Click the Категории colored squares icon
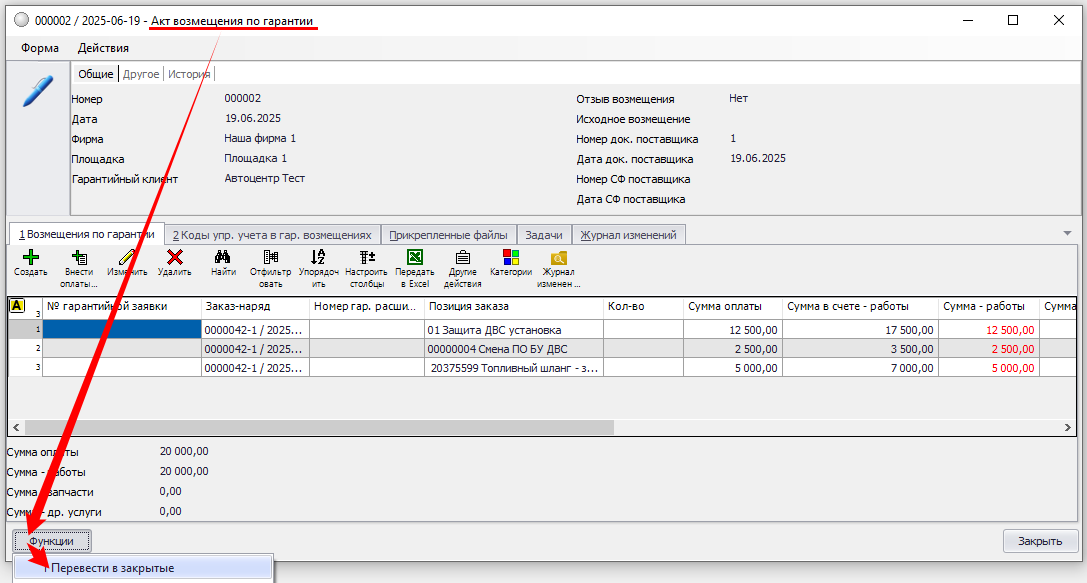 pos(510,258)
